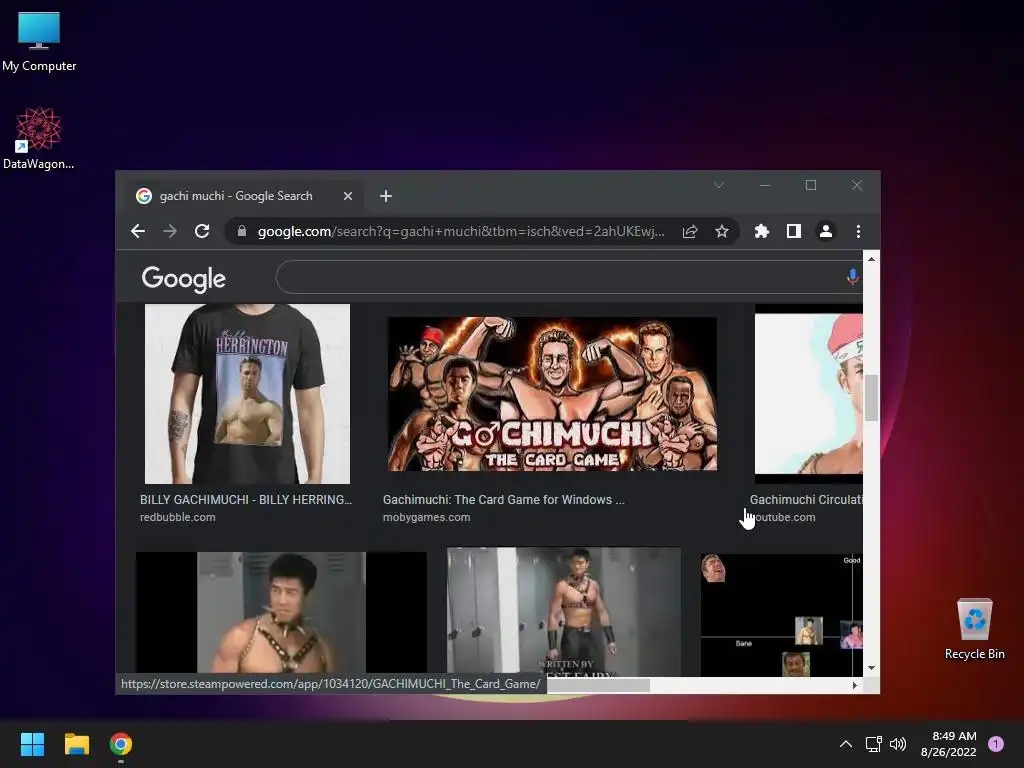
Task: Open tab search dropdown chevron
Action: [x=719, y=185]
